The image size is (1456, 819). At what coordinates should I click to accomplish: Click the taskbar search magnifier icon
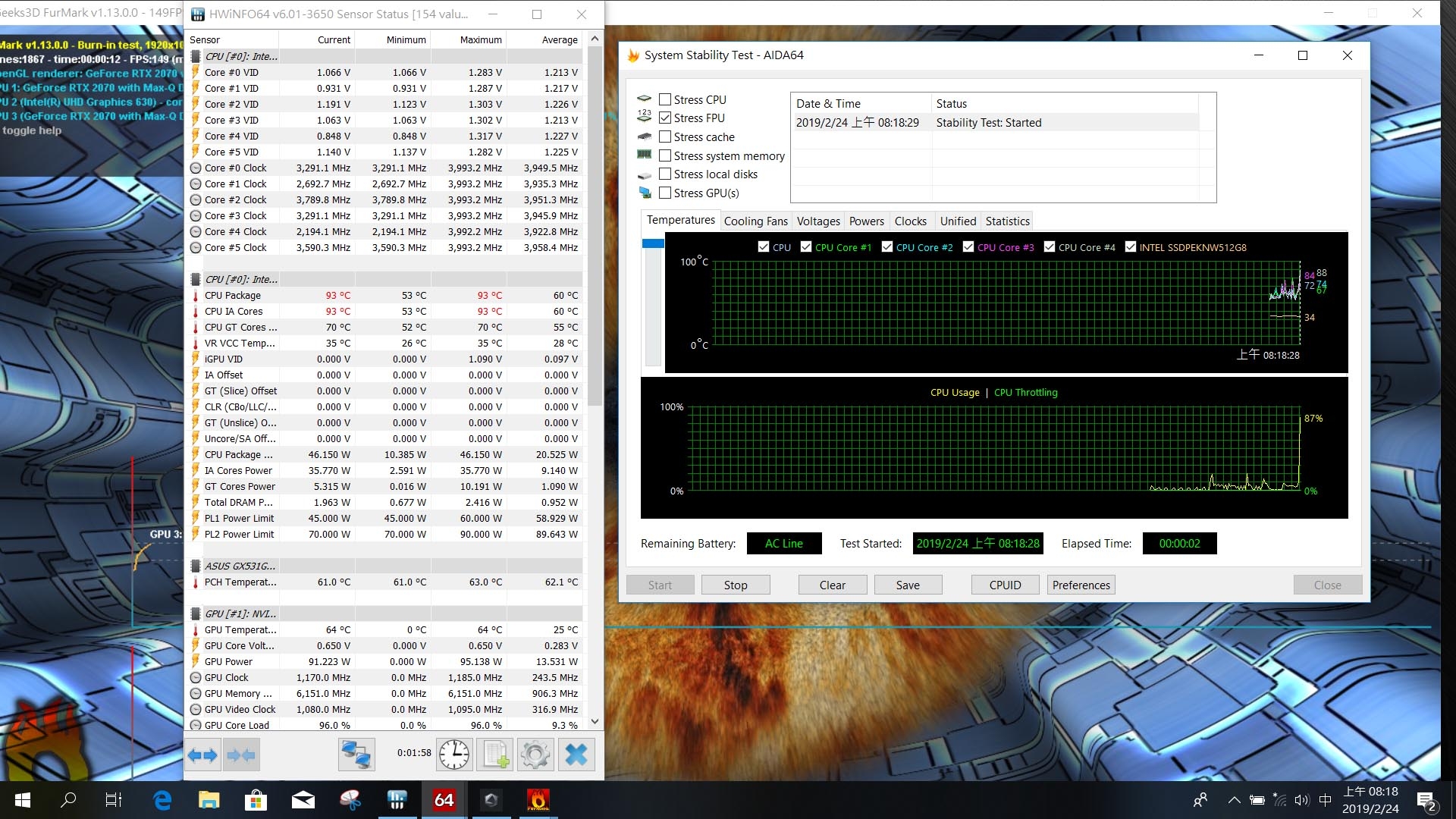(68, 800)
